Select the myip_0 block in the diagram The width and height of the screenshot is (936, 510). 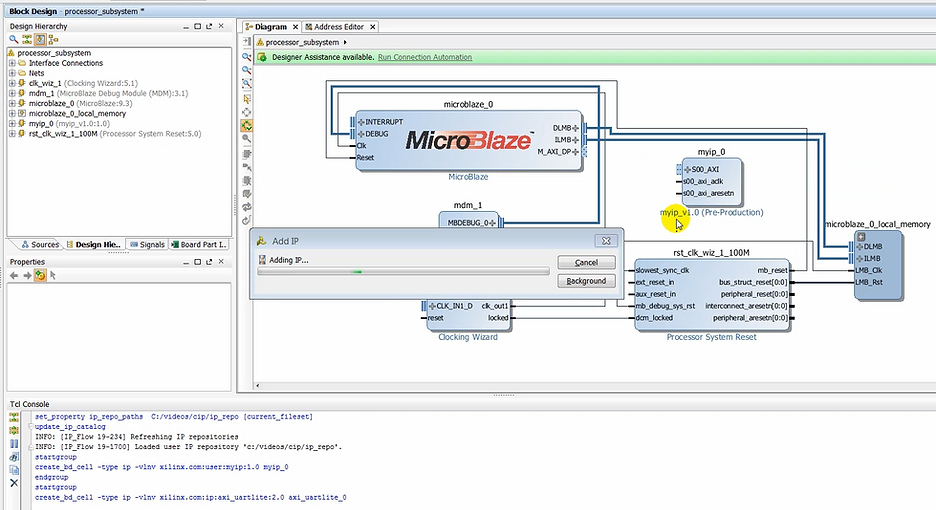(710, 181)
